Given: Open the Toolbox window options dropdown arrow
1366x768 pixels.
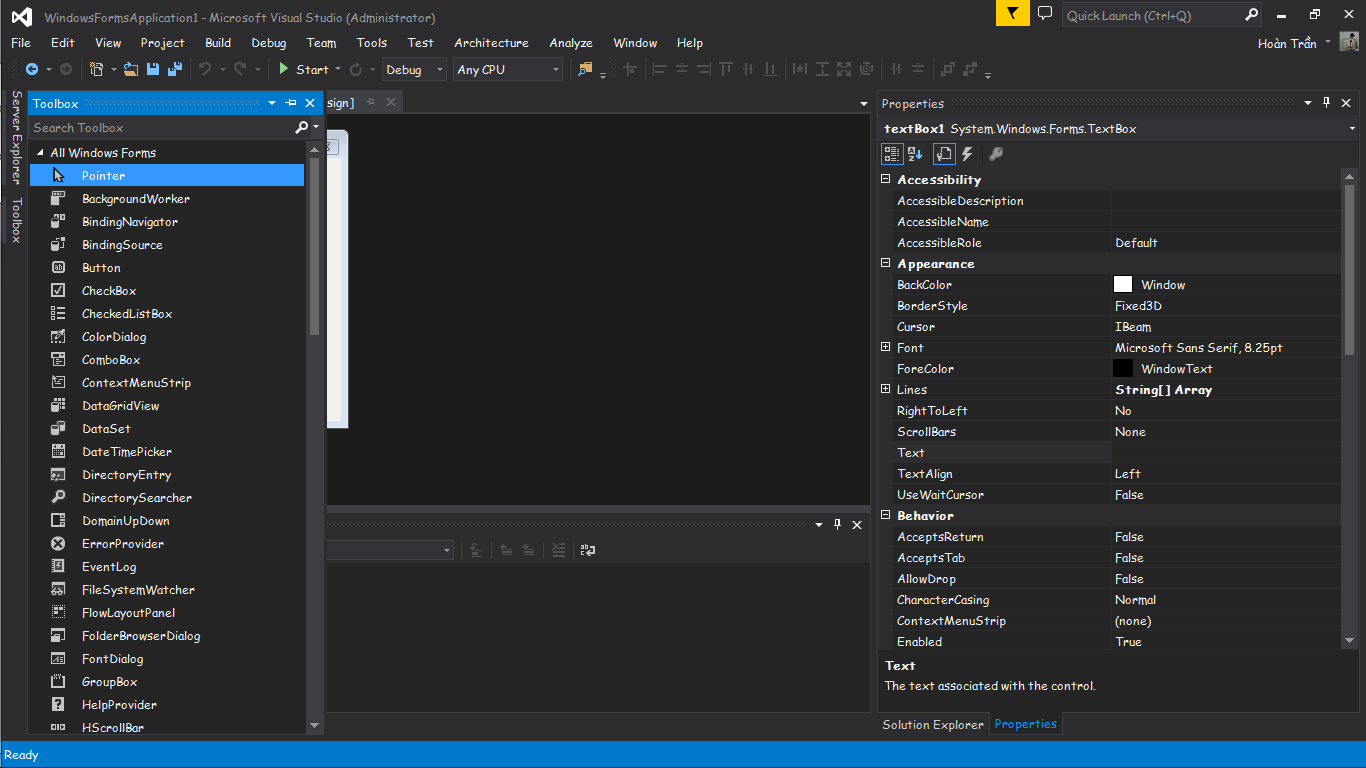Looking at the screenshot, I should pos(272,103).
